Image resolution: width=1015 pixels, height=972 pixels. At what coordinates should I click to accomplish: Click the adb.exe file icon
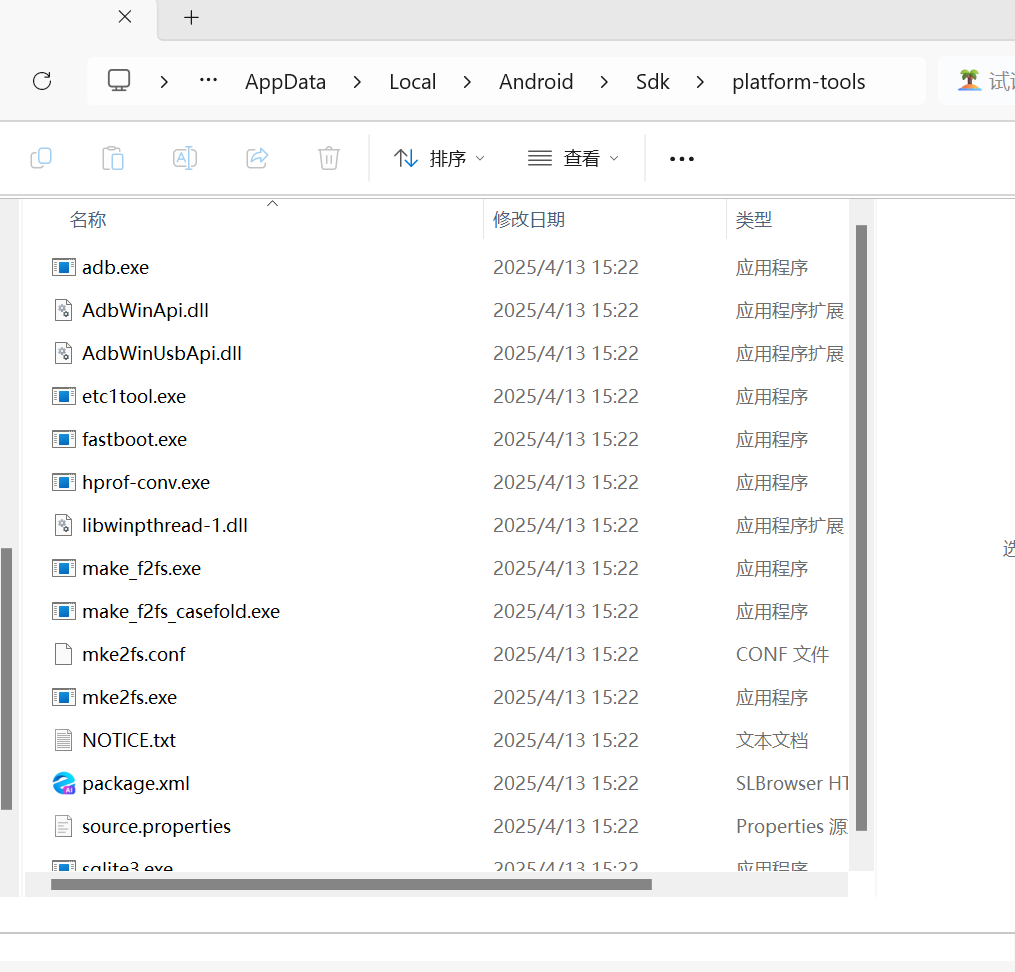coord(63,267)
